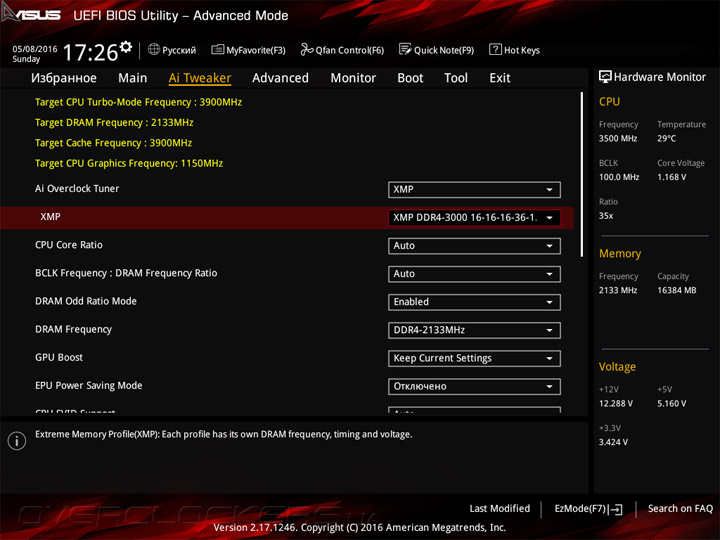Click the 12.288 V reading

pos(616,403)
